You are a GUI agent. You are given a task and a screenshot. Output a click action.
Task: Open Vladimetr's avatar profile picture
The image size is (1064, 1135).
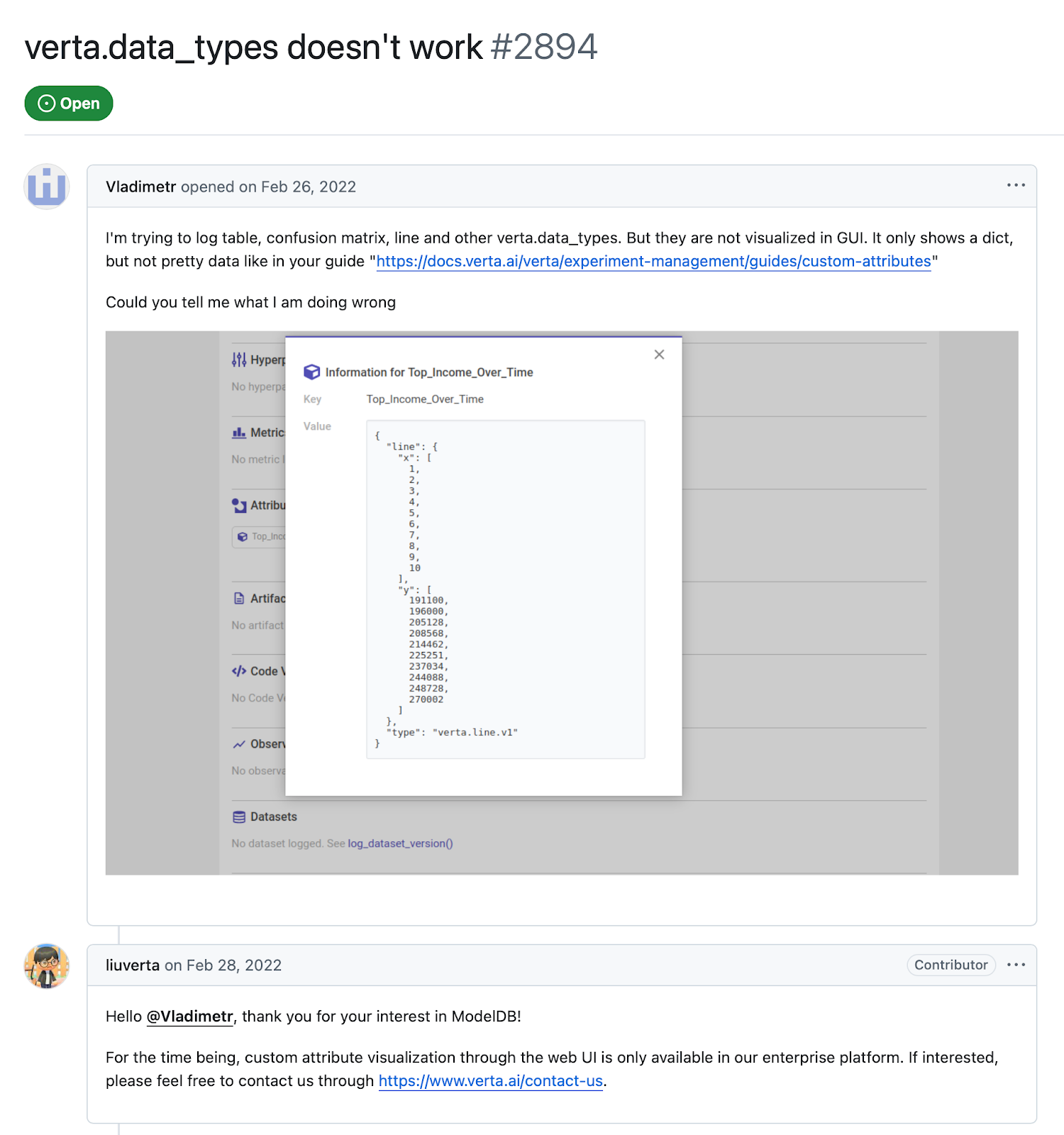coord(47,187)
